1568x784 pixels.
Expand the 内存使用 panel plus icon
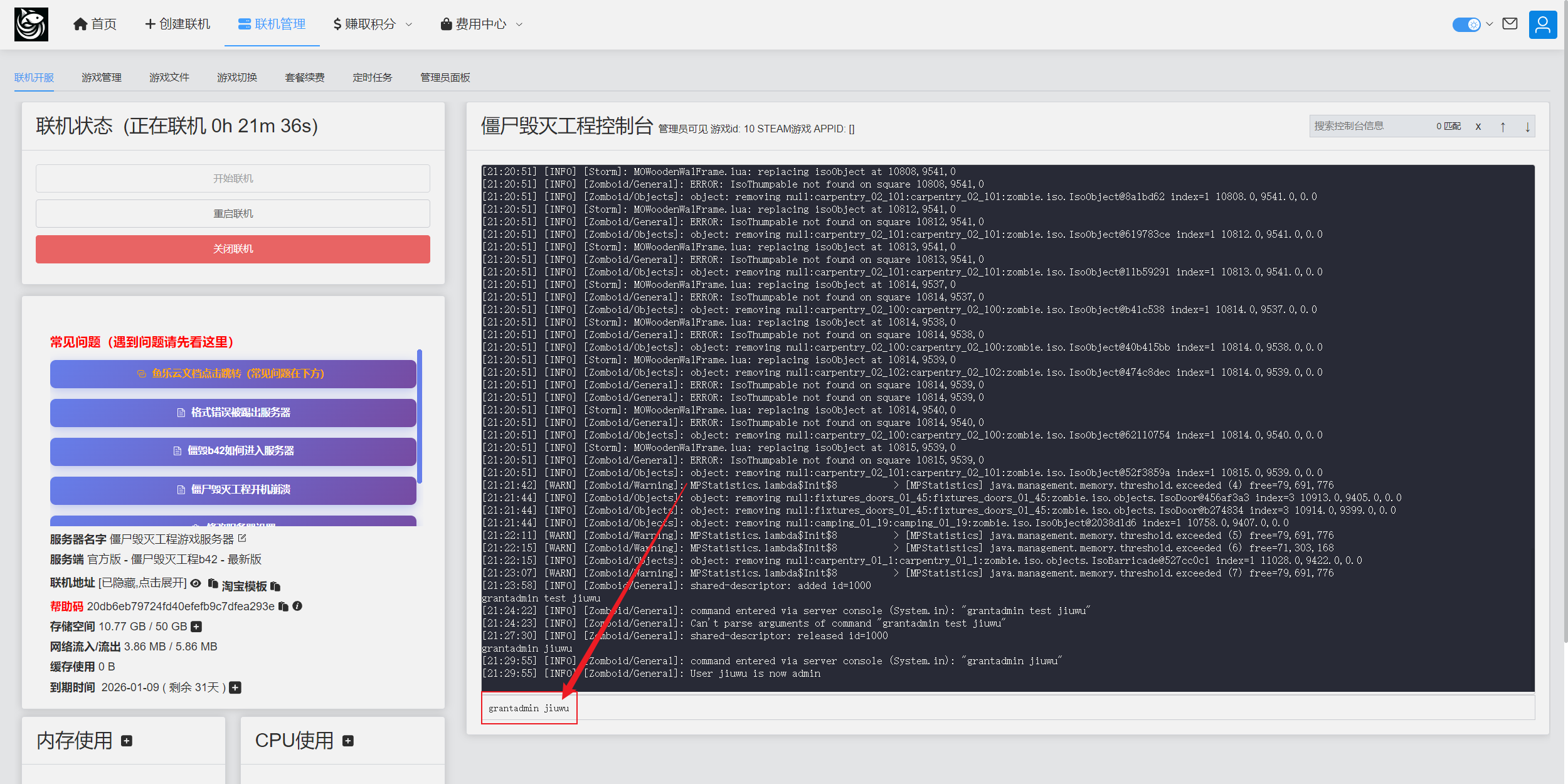click(127, 741)
